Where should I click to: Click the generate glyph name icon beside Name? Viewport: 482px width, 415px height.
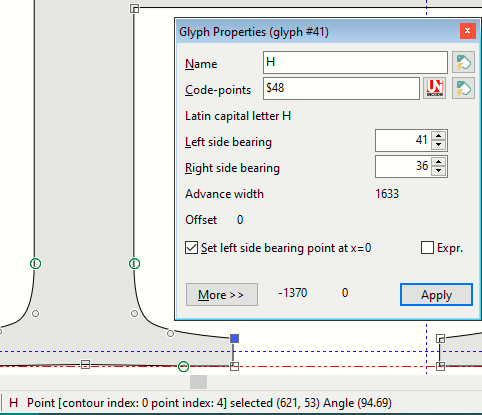[463, 62]
